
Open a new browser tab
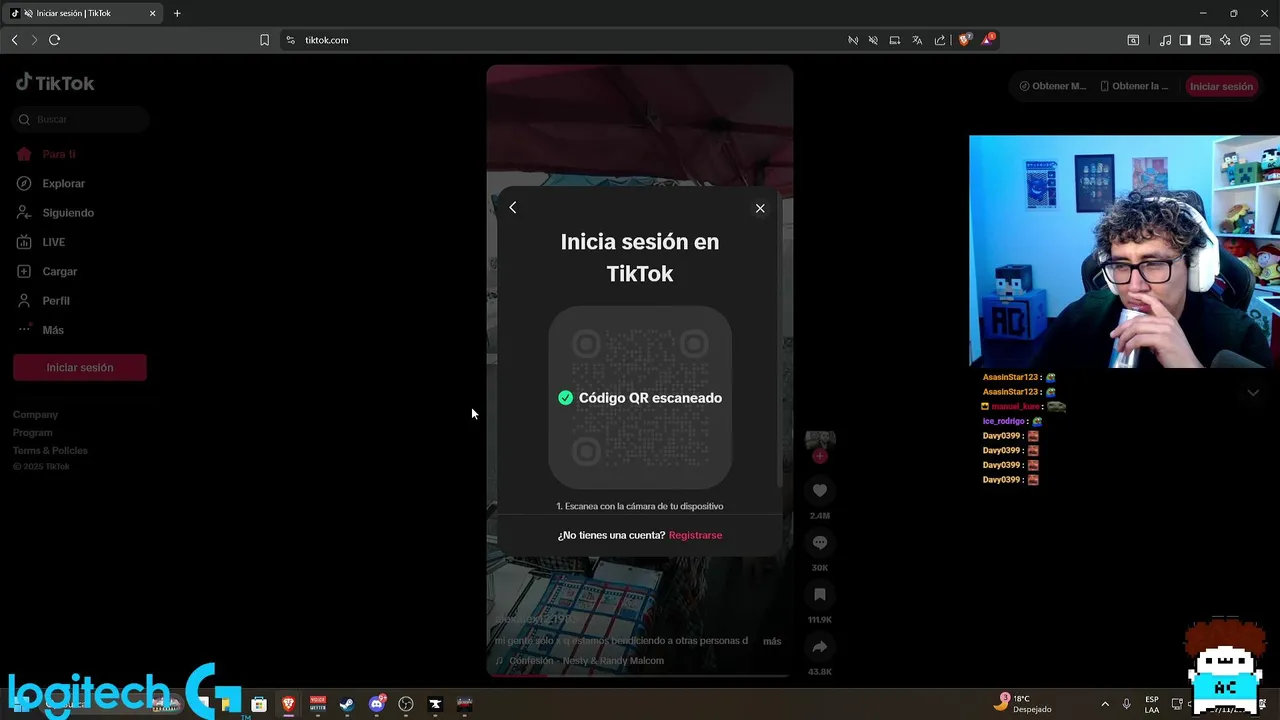(x=177, y=13)
